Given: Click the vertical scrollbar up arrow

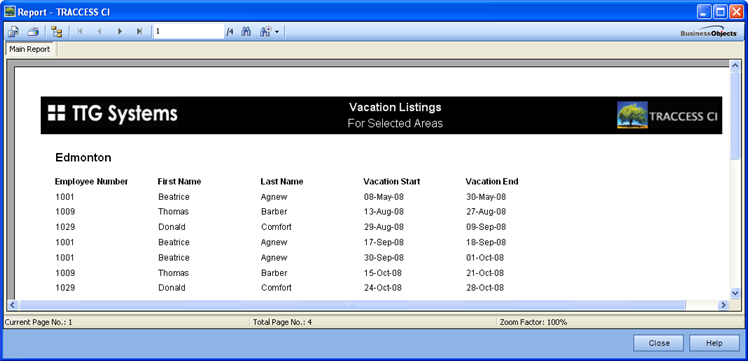Looking at the screenshot, I should 735,66.
